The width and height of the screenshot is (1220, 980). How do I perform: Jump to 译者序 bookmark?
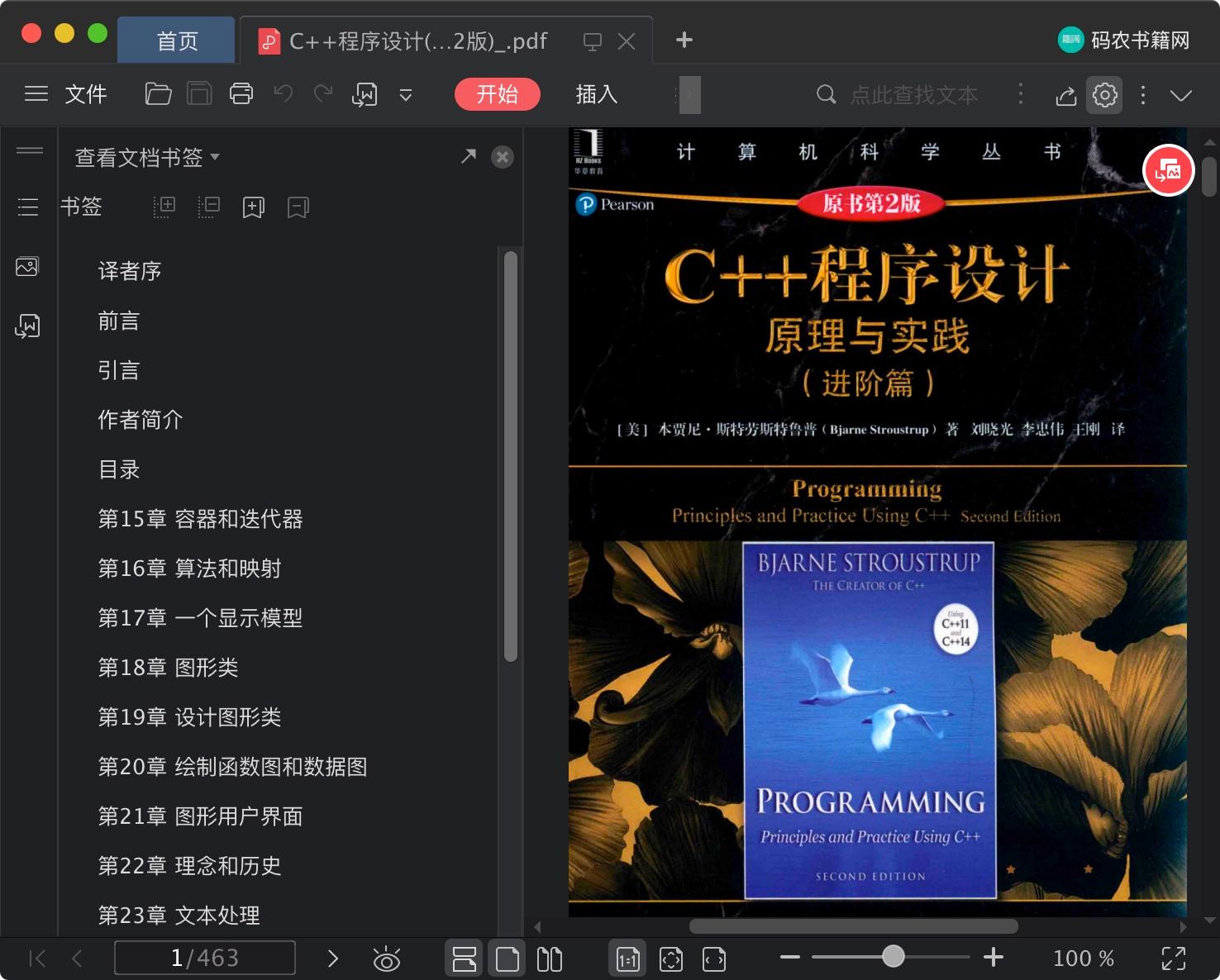click(x=130, y=271)
